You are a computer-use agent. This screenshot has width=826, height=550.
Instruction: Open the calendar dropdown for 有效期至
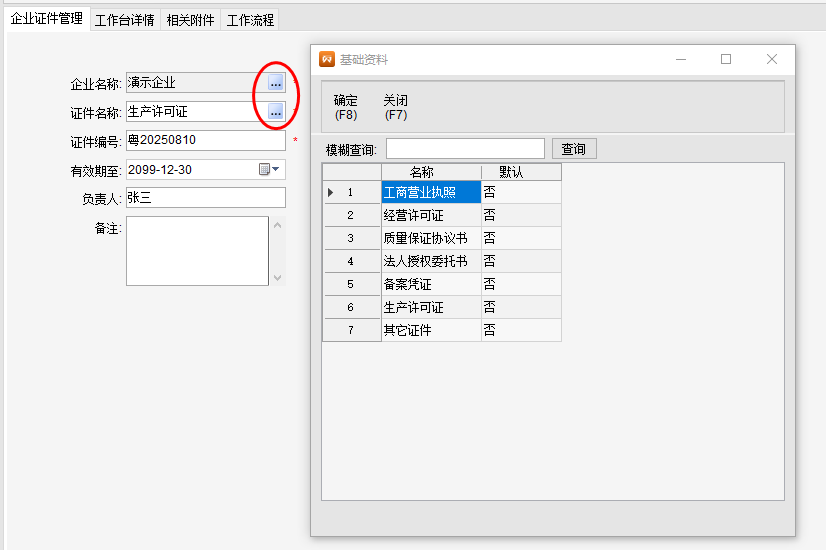(x=271, y=169)
